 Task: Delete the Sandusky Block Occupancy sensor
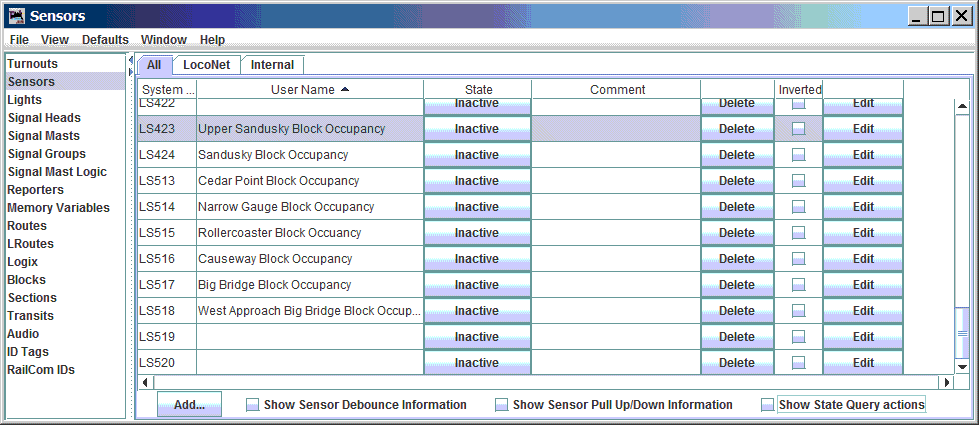[x=737, y=155]
